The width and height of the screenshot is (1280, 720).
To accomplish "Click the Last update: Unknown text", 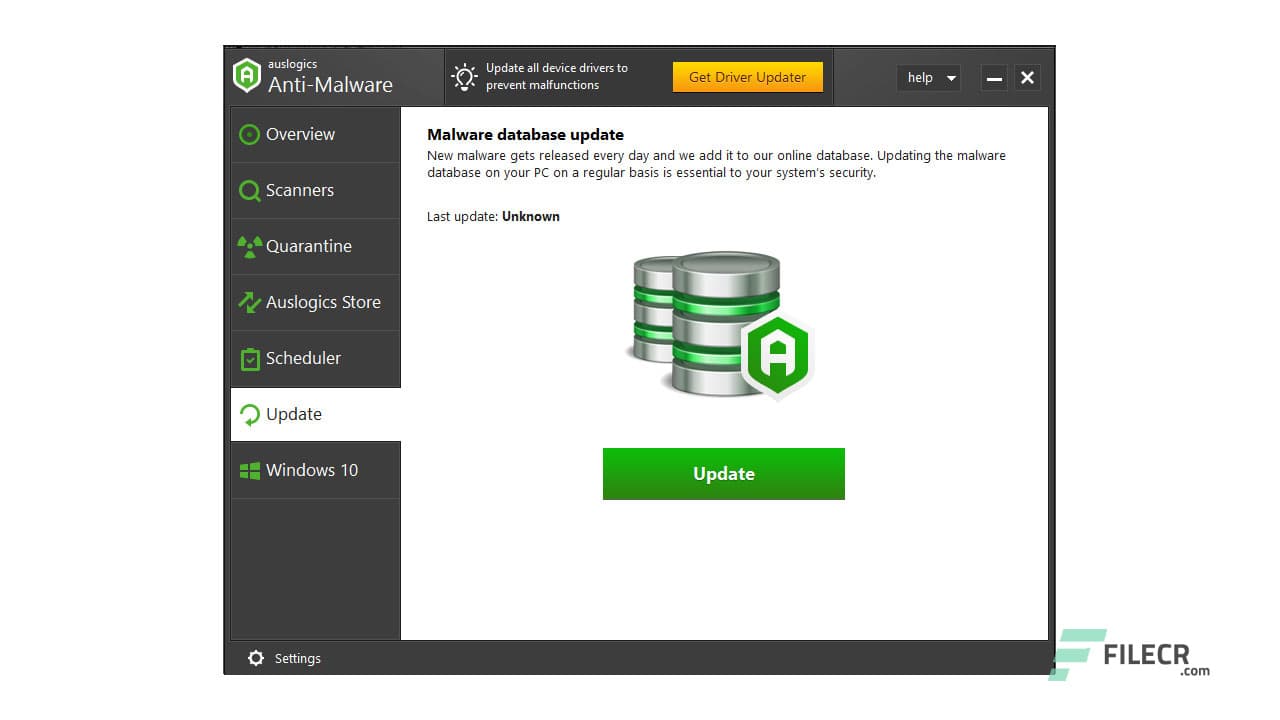I will point(493,216).
